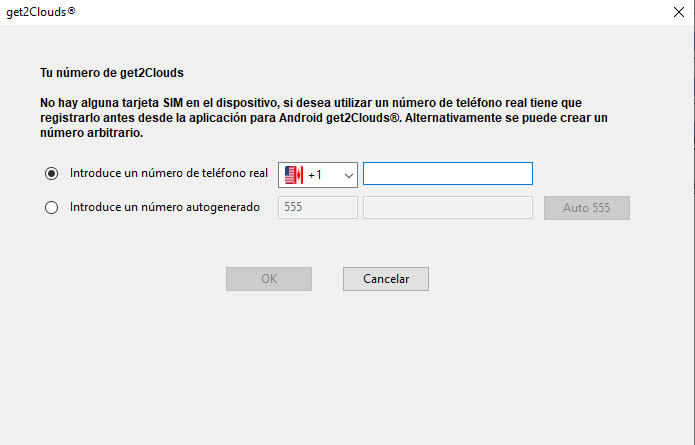This screenshot has width=695, height=445.
Task: Open the +1 country code dropdown
Action: [318, 175]
